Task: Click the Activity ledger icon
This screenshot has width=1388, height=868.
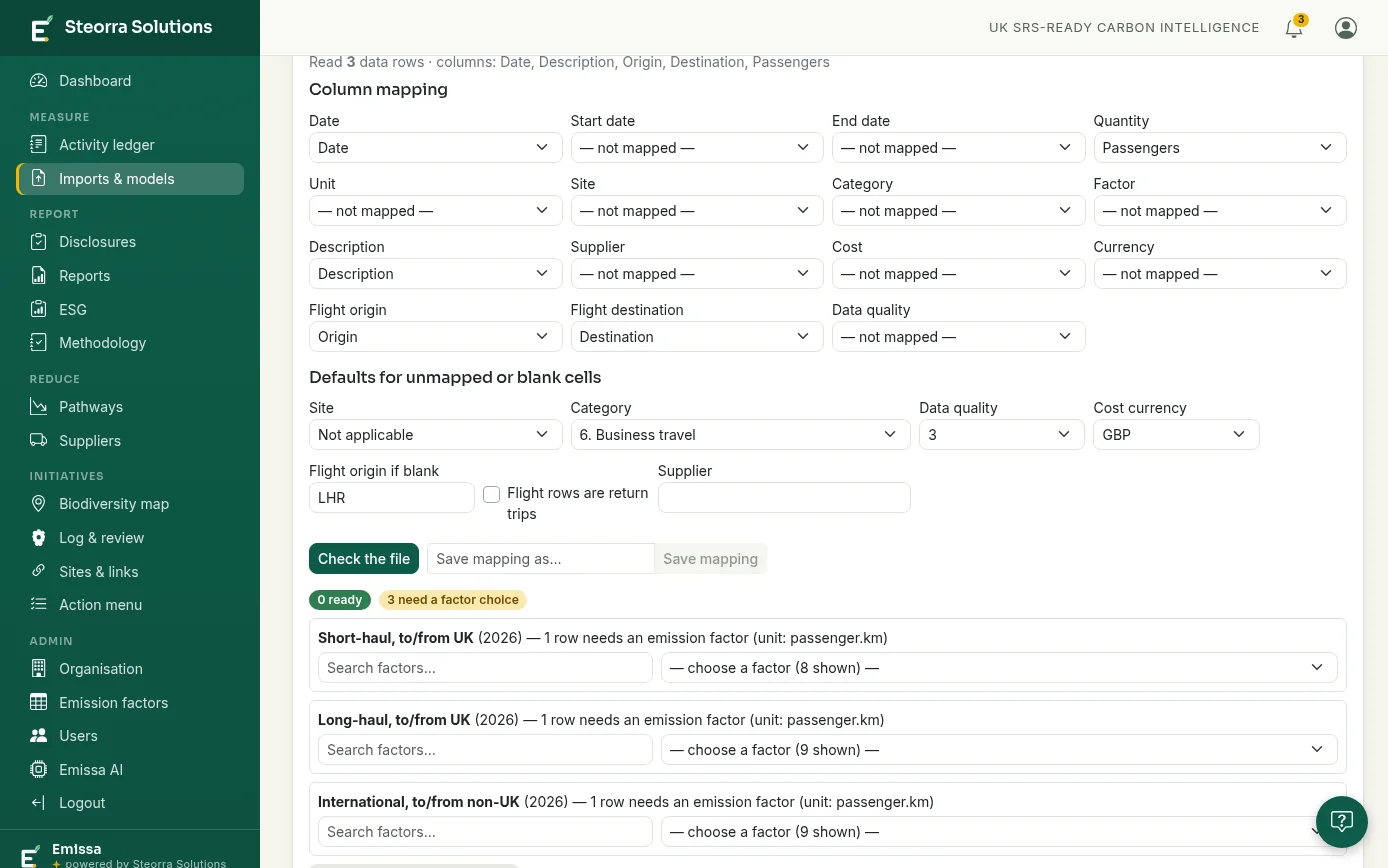Action: [38, 145]
